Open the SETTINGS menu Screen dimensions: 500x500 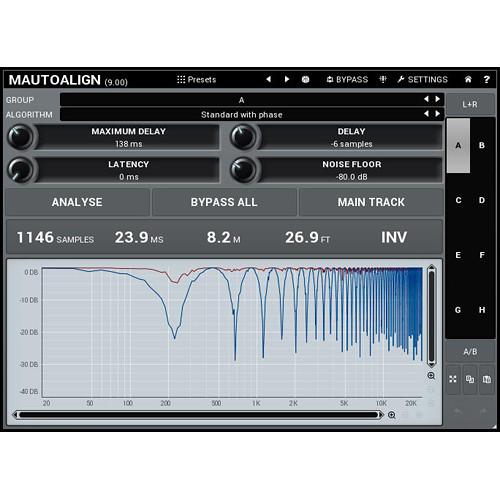point(423,79)
